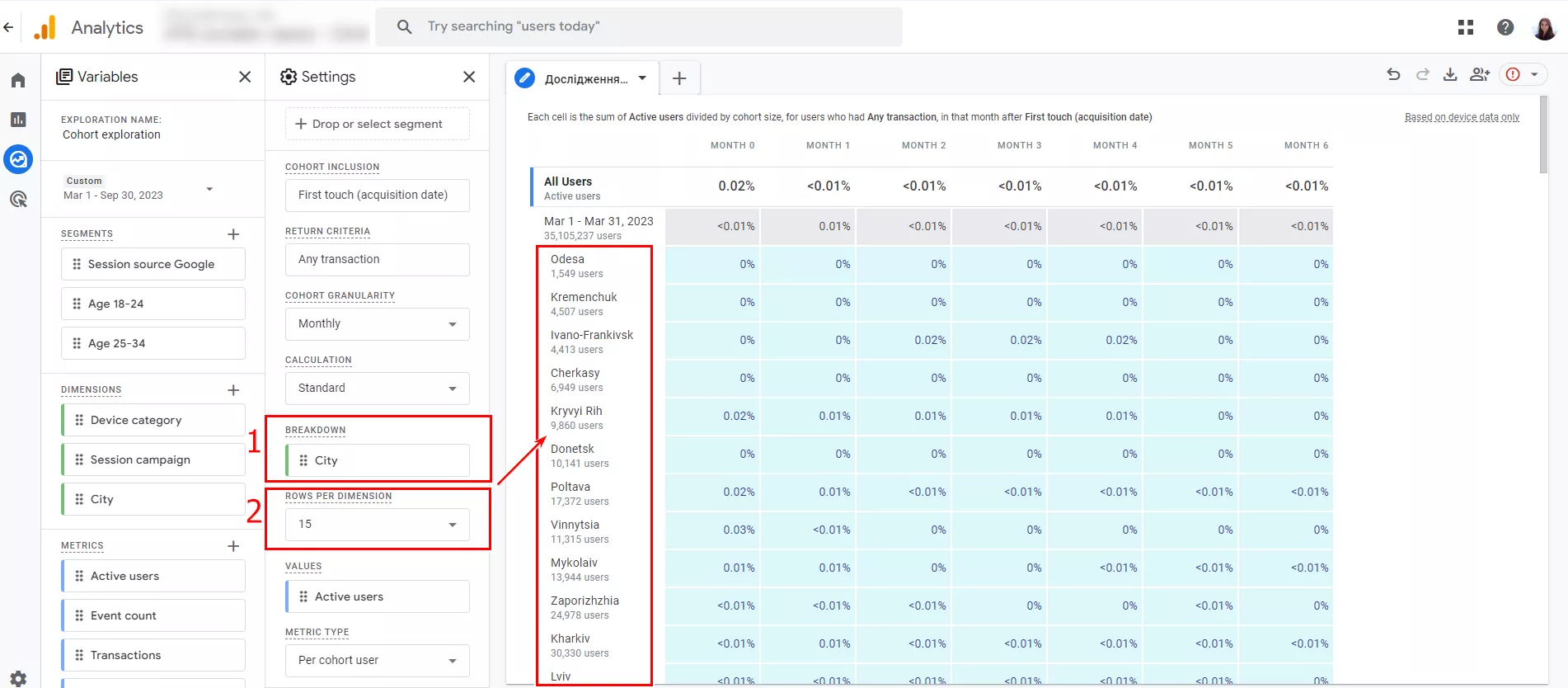Open Admin gear icon at sidebar bottom
This screenshot has height=688, width=1568.
click(18, 678)
